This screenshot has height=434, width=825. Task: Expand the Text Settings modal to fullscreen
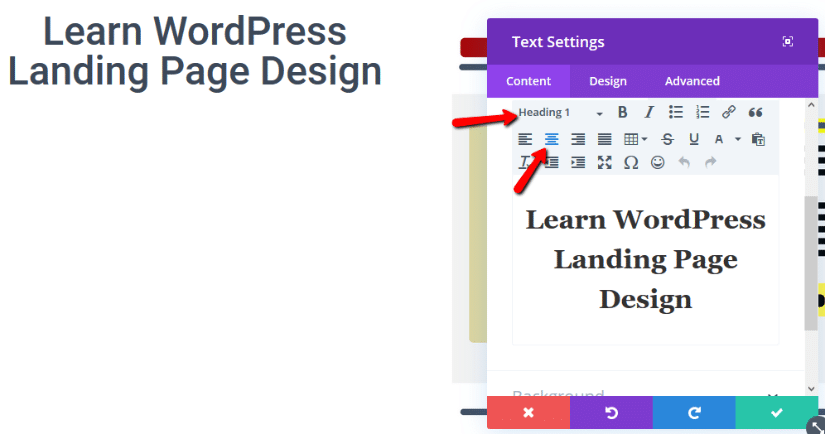(788, 42)
